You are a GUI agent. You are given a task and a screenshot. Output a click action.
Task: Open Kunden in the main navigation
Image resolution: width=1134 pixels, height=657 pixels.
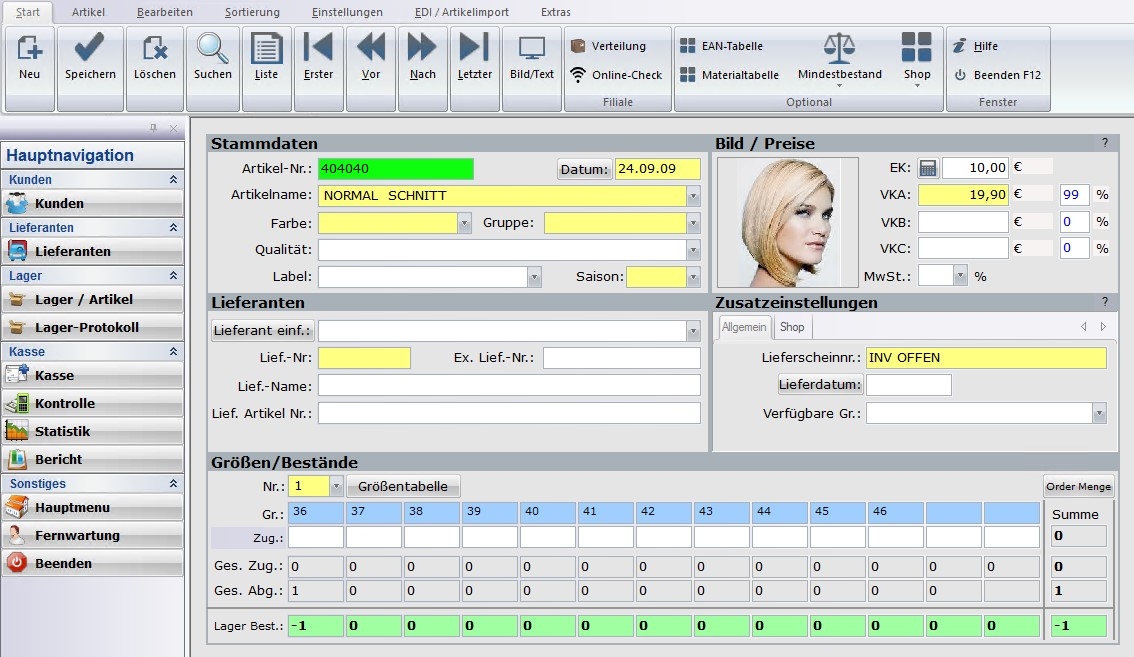(x=93, y=203)
